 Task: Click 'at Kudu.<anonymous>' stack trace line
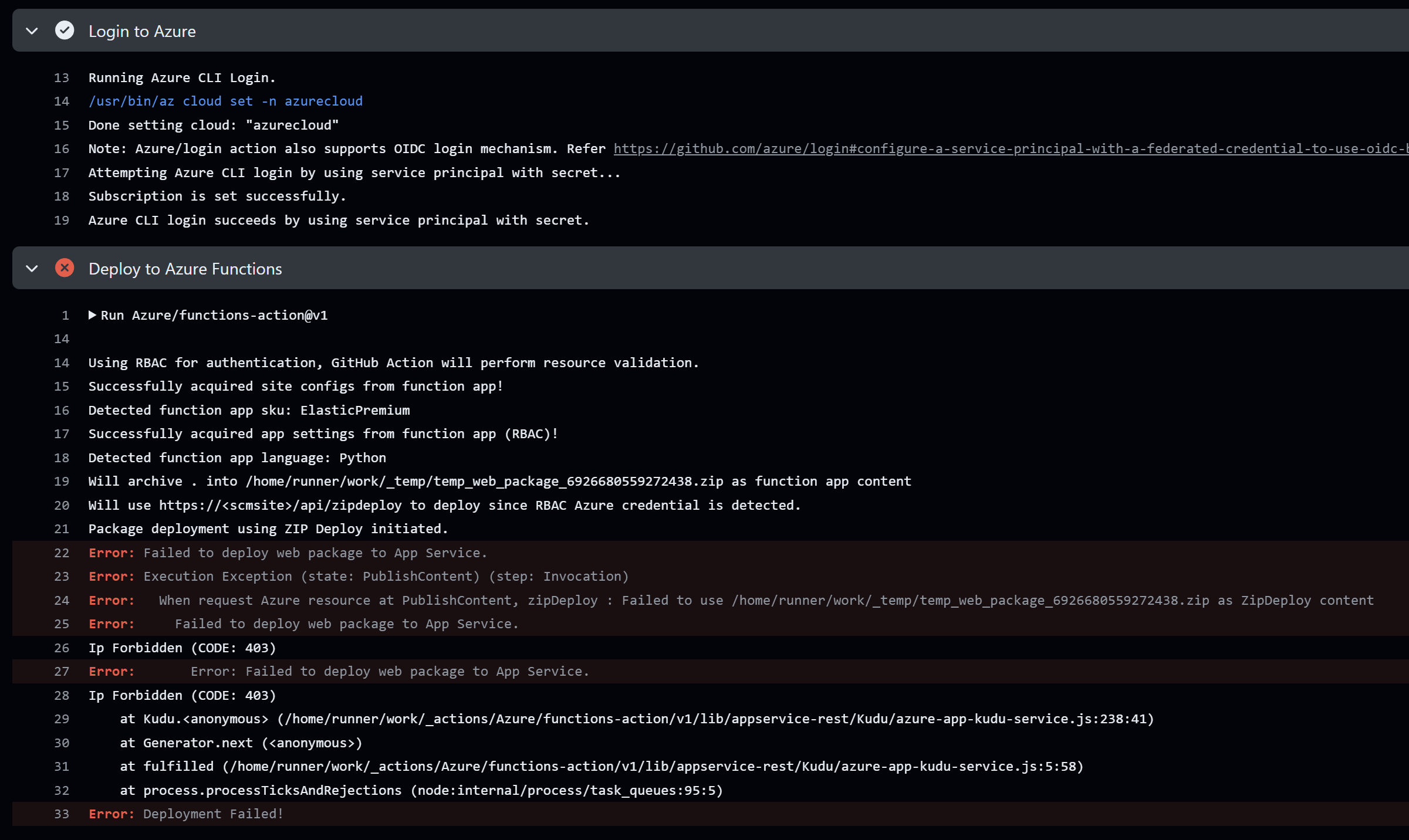point(637,719)
